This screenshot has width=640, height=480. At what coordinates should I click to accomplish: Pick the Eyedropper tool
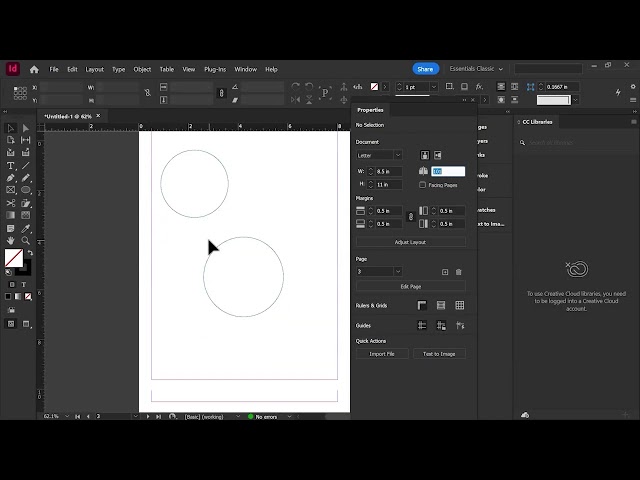click(x=26, y=229)
